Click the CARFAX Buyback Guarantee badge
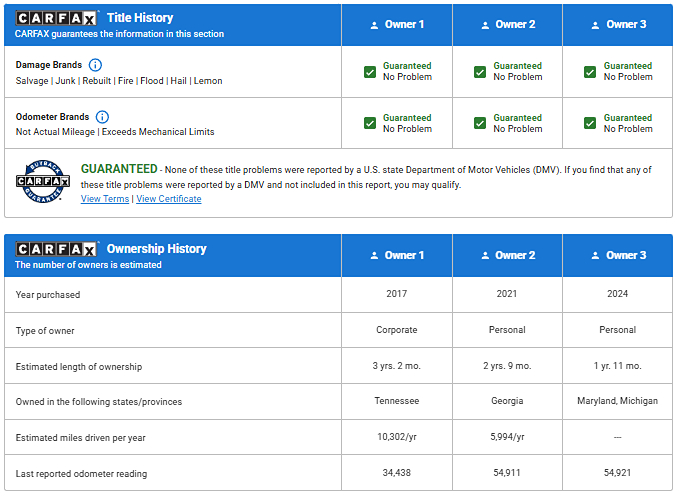The width and height of the screenshot is (680, 497). [42, 181]
